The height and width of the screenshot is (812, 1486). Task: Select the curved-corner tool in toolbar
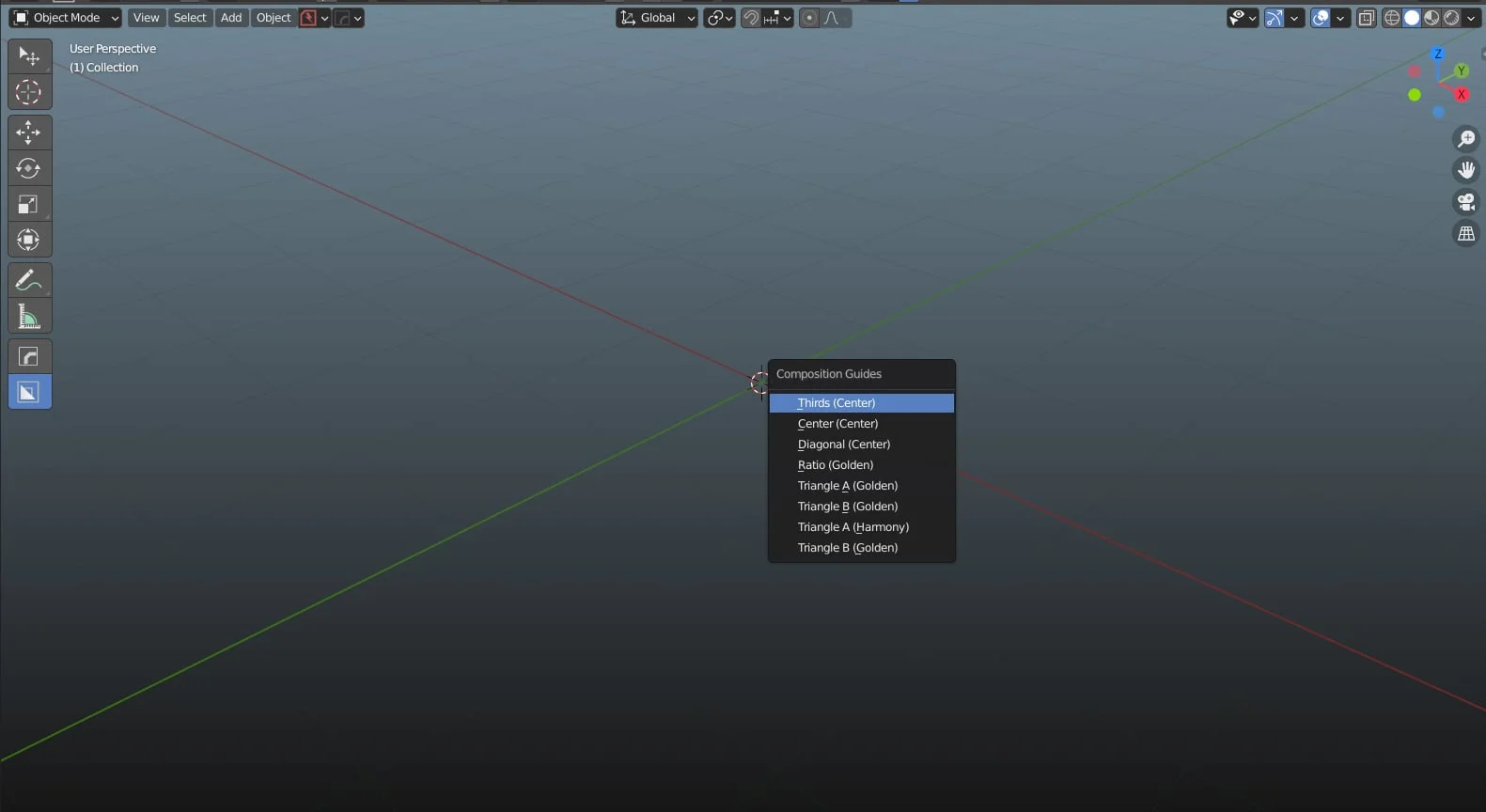[x=29, y=356]
